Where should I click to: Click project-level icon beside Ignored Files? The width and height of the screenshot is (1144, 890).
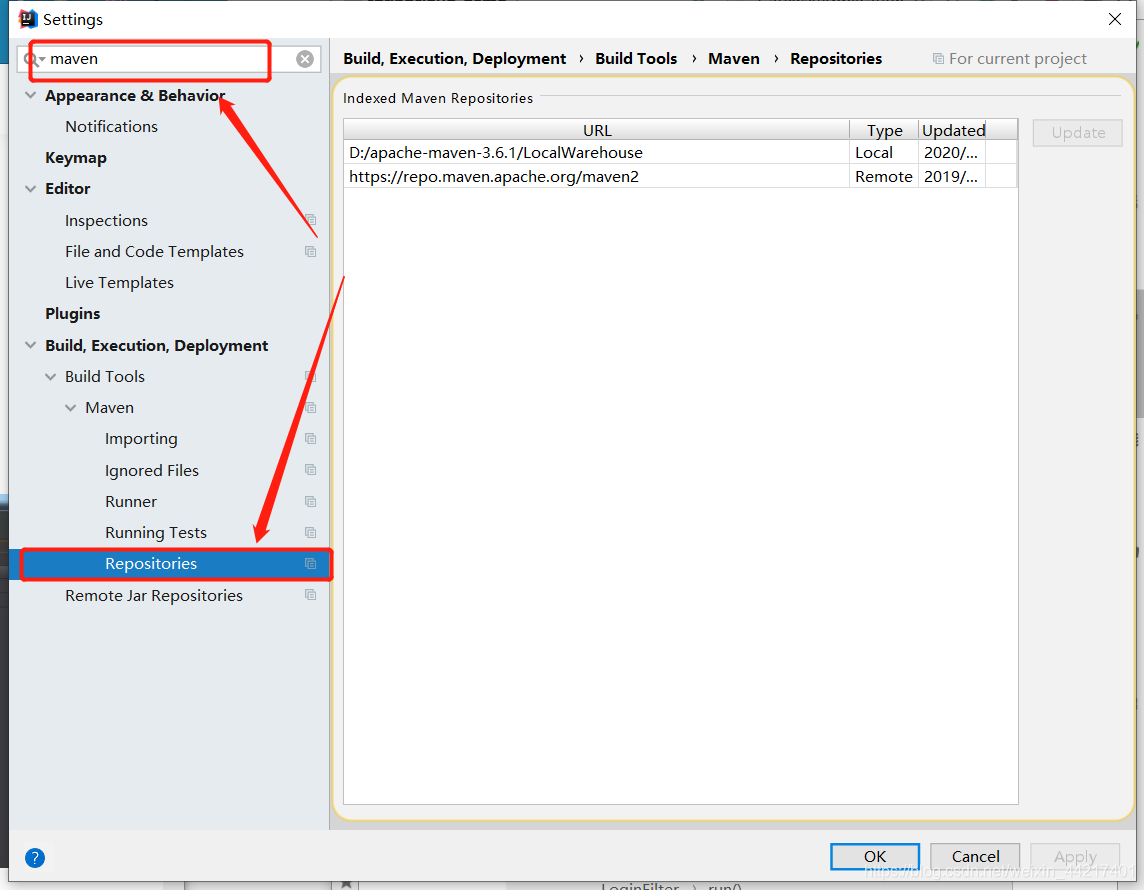(311, 470)
